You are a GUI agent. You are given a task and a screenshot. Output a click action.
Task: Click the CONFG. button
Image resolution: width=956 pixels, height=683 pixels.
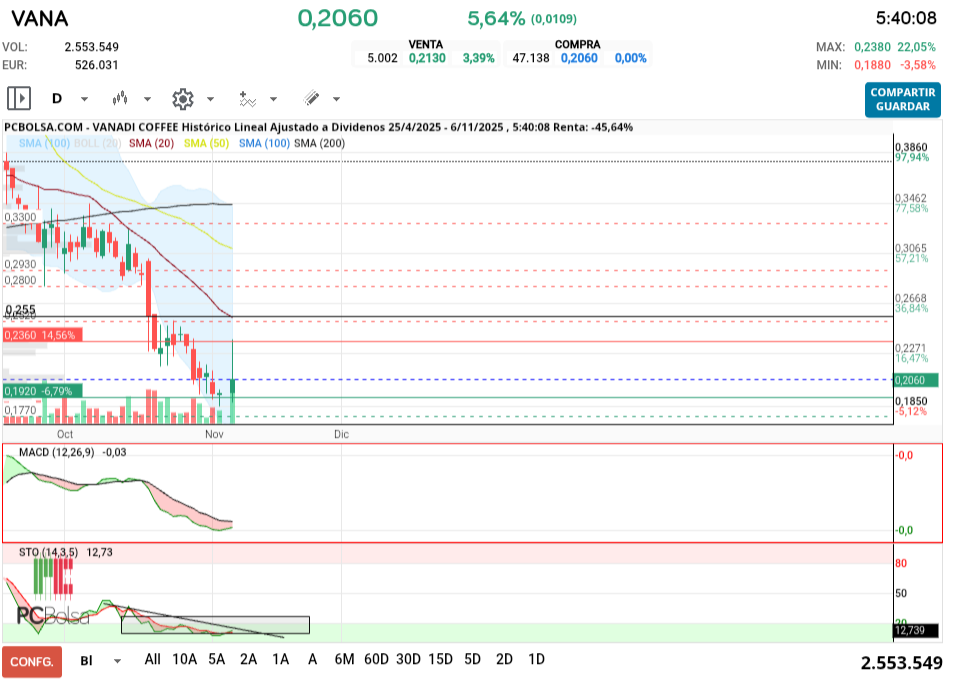32,662
